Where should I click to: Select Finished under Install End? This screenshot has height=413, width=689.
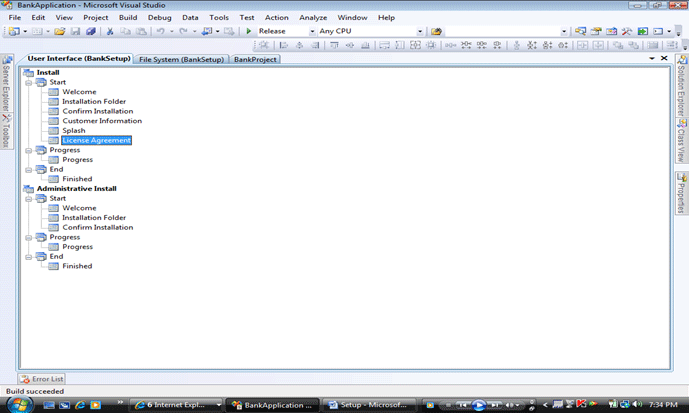pyautogui.click(x=77, y=179)
